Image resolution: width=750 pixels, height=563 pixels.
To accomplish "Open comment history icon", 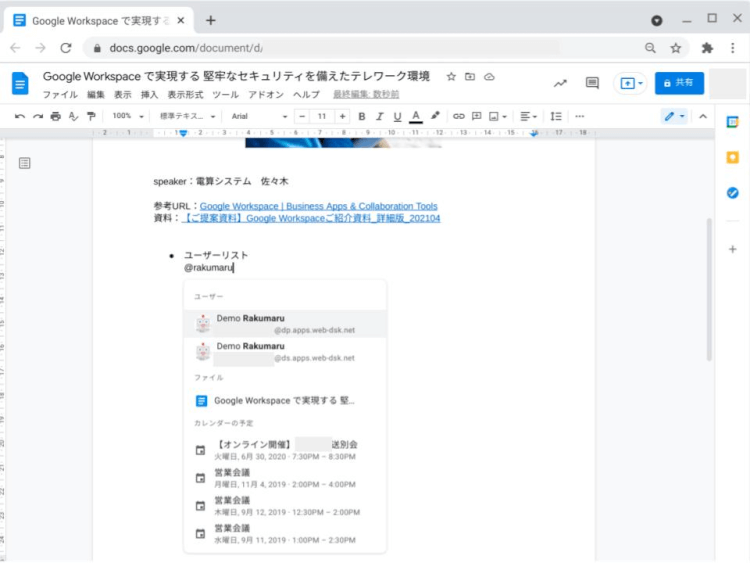I will [x=592, y=83].
